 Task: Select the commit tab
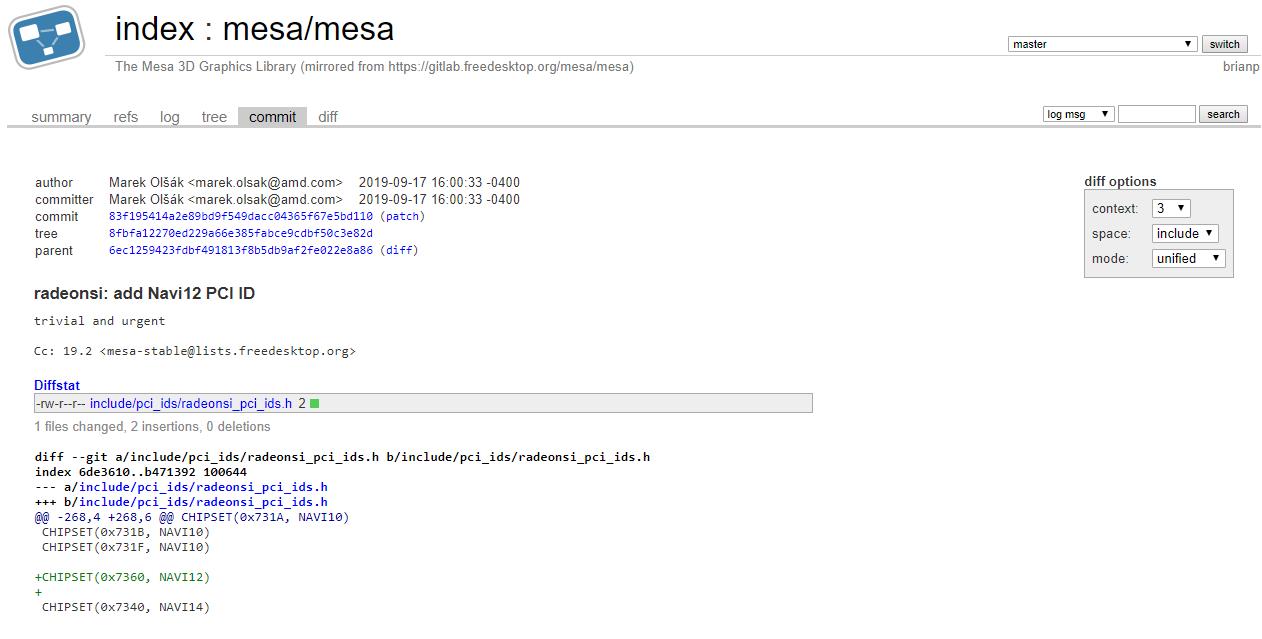coord(273,117)
